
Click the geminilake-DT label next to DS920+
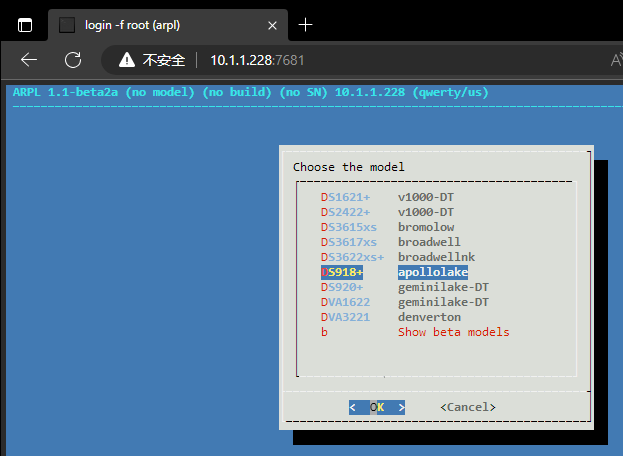[x=443, y=287]
